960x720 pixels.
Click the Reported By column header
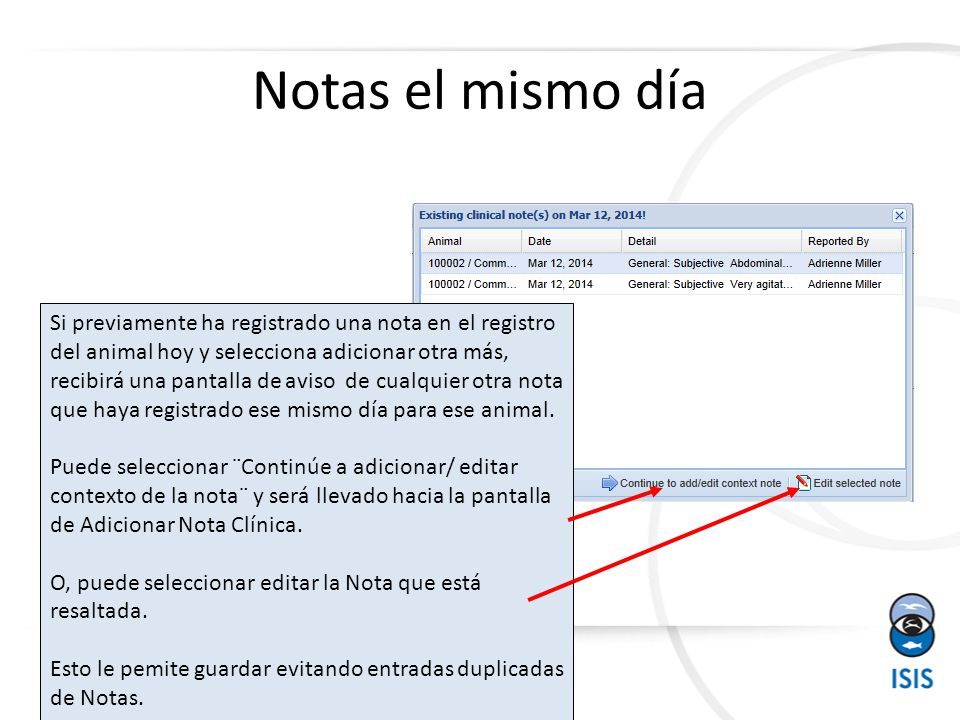[852, 241]
